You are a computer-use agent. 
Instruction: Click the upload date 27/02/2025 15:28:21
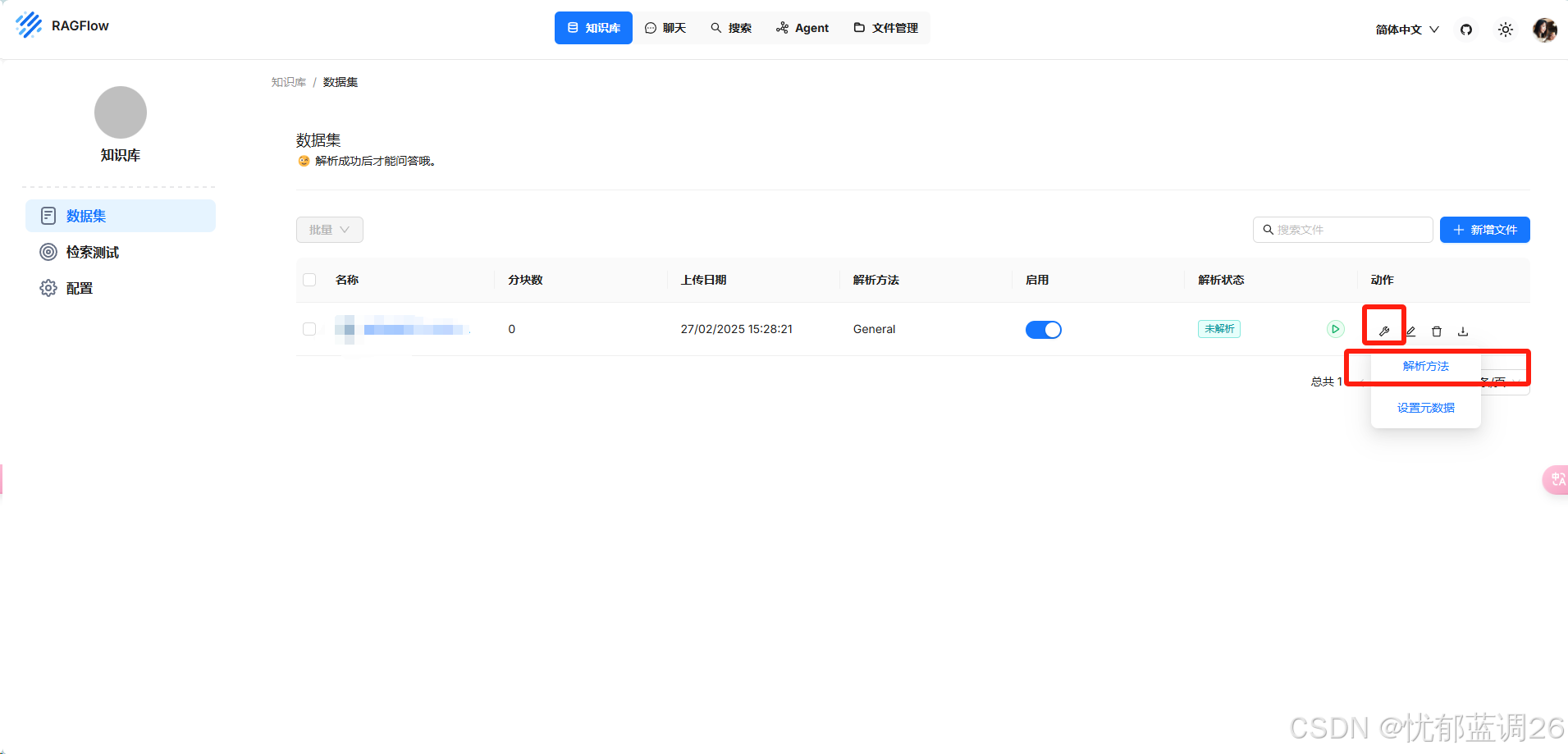coord(737,329)
